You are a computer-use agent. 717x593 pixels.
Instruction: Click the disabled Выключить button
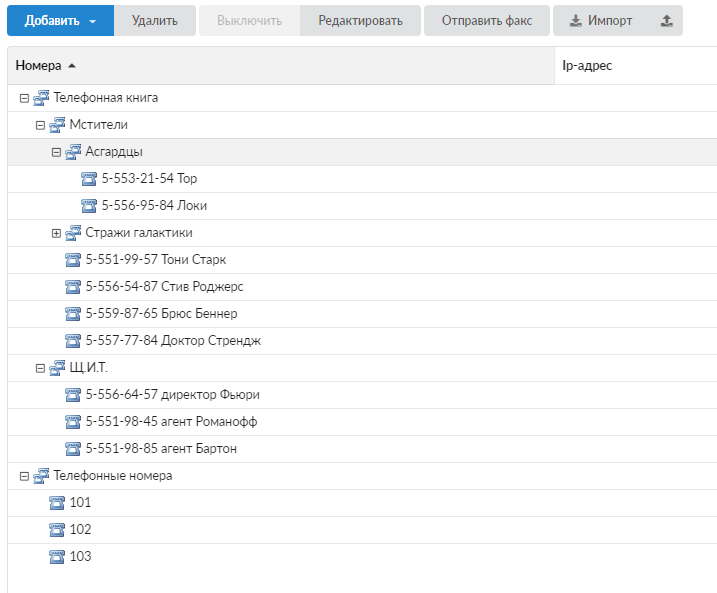pos(250,21)
